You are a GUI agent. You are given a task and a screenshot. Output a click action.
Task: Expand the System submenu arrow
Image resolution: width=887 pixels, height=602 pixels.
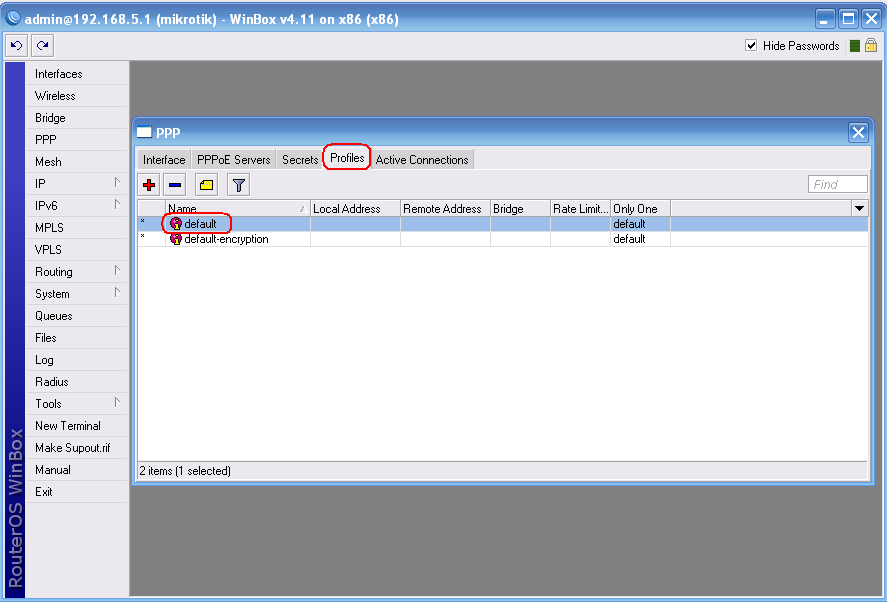point(117,293)
